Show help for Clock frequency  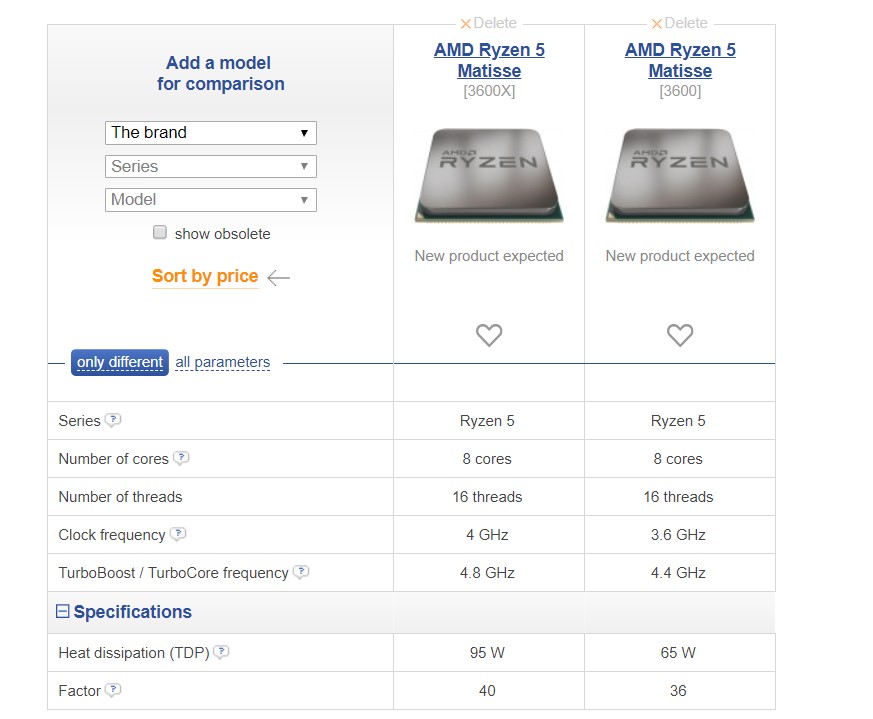[x=178, y=534]
